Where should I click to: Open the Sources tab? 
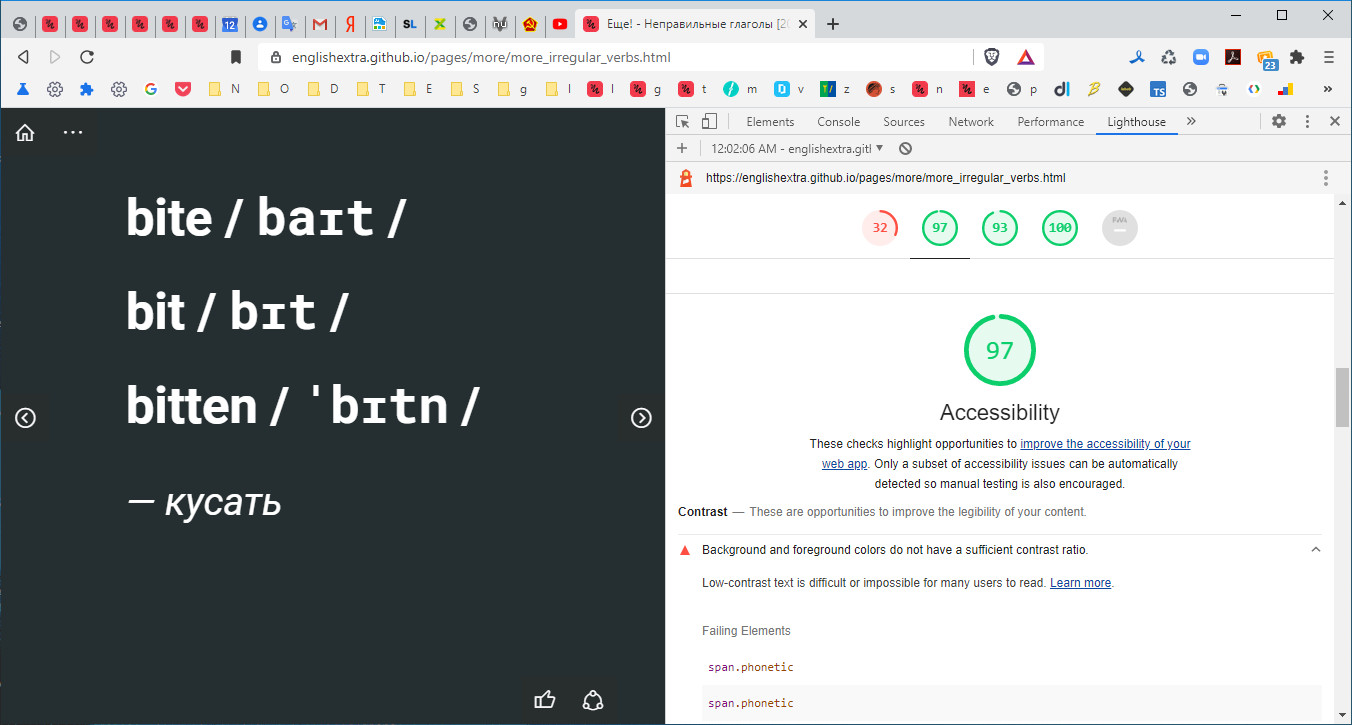(x=904, y=122)
